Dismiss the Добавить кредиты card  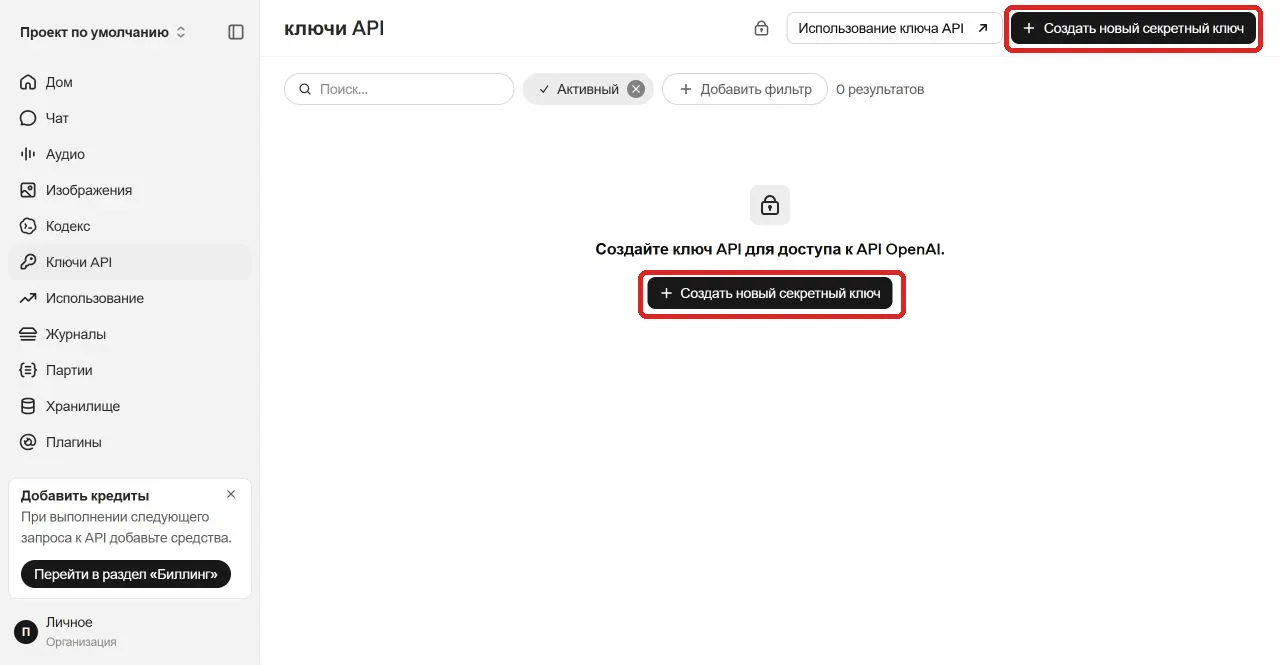(x=231, y=494)
